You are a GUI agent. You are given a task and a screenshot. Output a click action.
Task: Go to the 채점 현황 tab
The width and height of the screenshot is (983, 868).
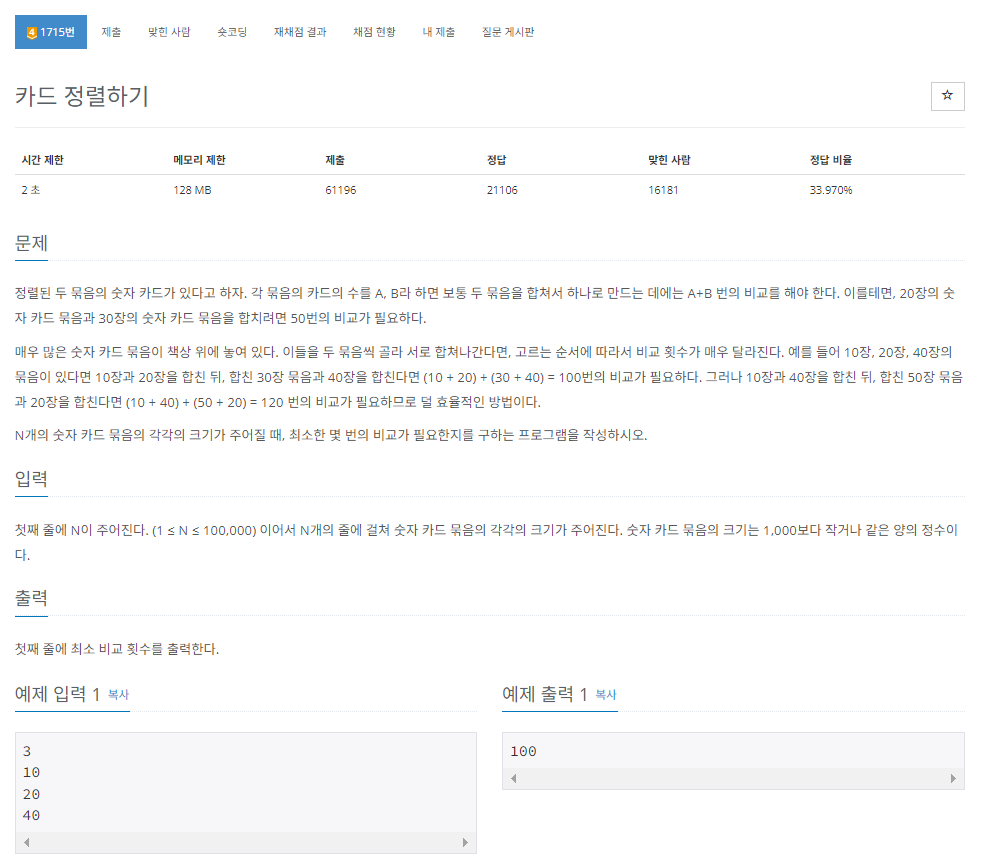374,32
